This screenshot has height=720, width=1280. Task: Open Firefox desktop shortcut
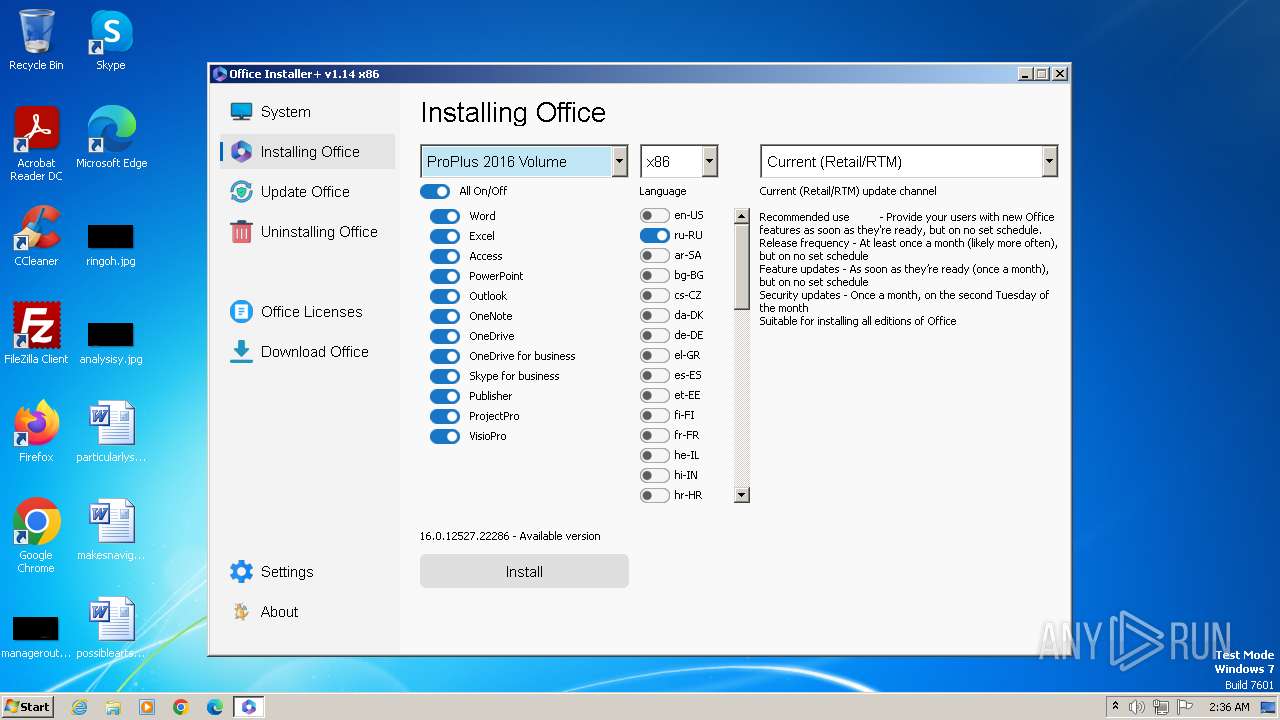tap(36, 432)
